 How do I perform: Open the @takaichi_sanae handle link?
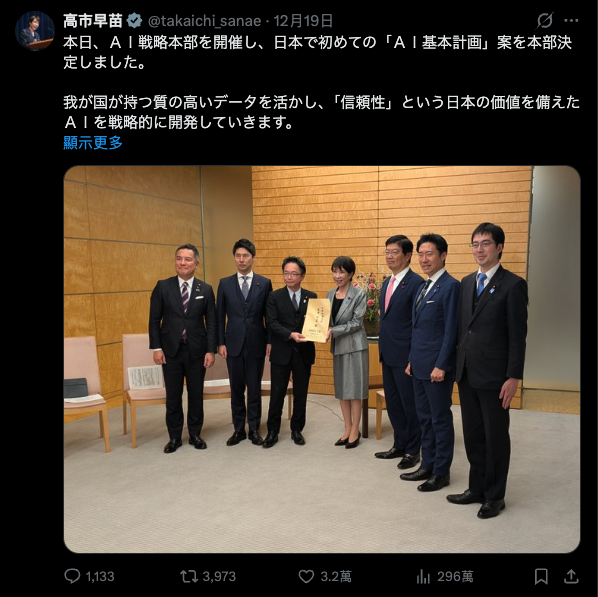coord(204,21)
